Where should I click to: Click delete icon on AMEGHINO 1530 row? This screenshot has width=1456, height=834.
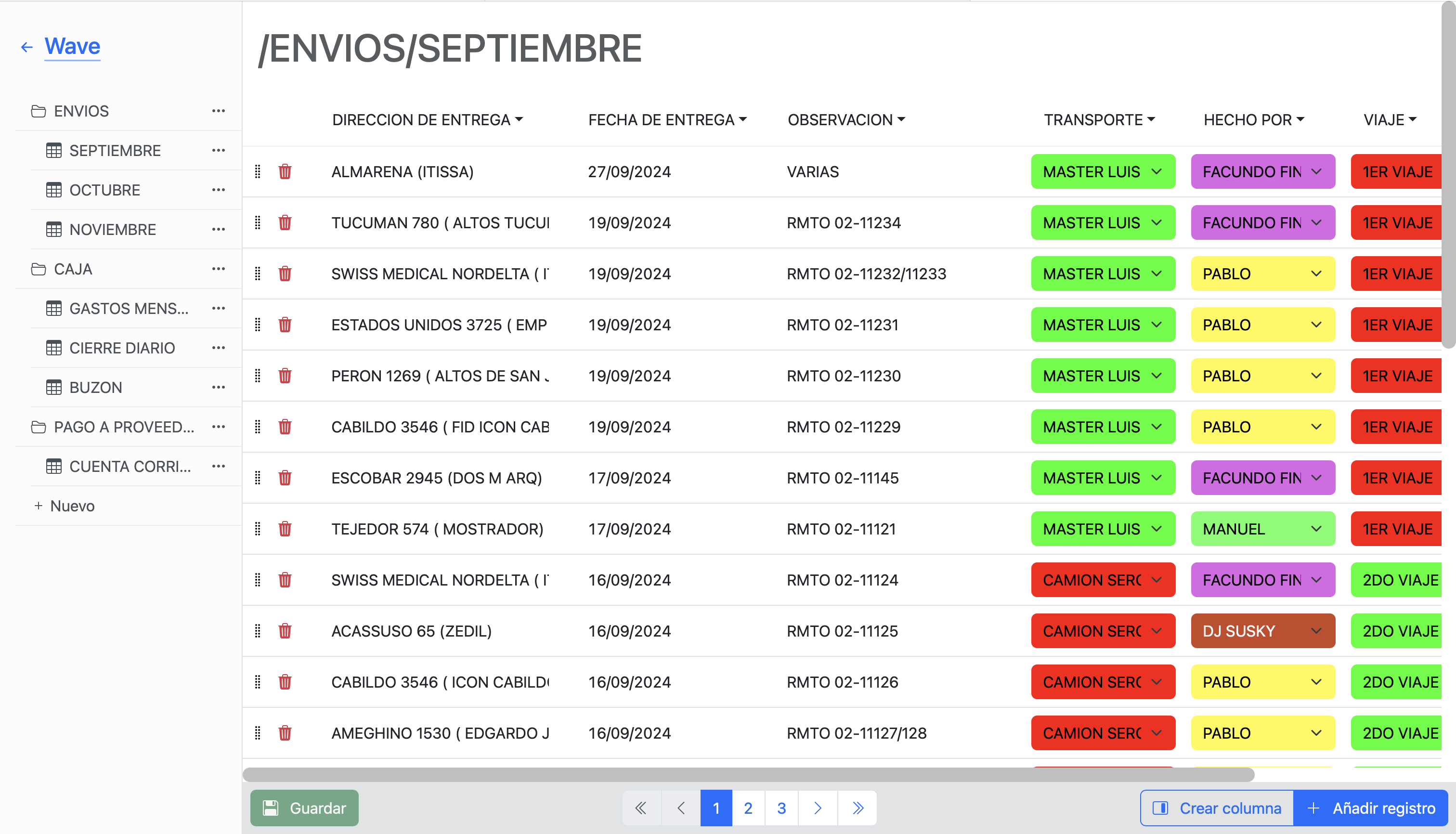[x=284, y=733]
